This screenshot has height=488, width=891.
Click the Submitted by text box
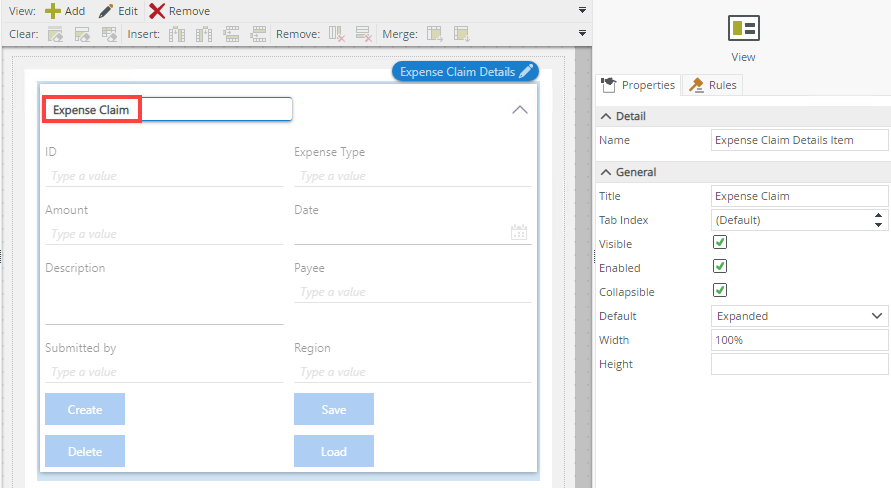pyautogui.click(x=164, y=372)
